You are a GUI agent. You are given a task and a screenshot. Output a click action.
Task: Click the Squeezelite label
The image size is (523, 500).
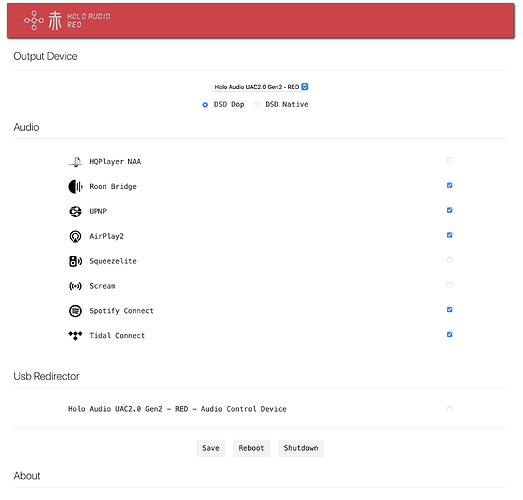(113, 261)
